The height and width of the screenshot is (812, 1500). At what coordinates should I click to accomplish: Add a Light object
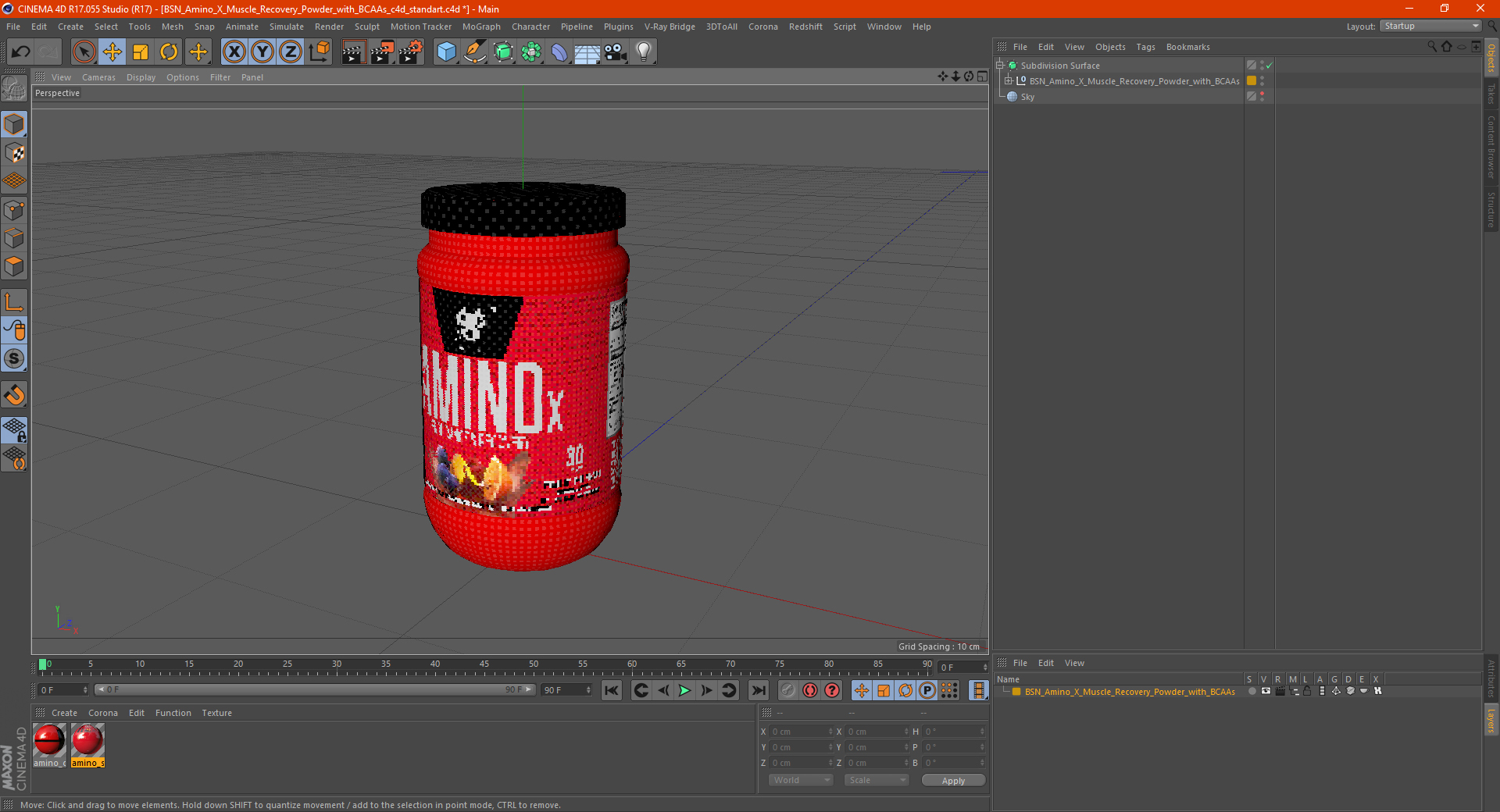tap(644, 52)
